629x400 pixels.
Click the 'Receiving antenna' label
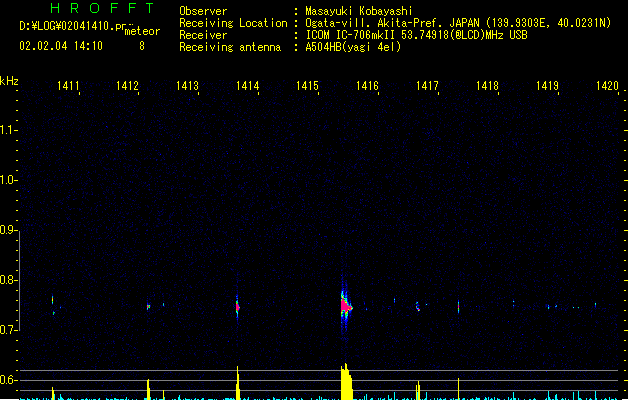click(230, 47)
